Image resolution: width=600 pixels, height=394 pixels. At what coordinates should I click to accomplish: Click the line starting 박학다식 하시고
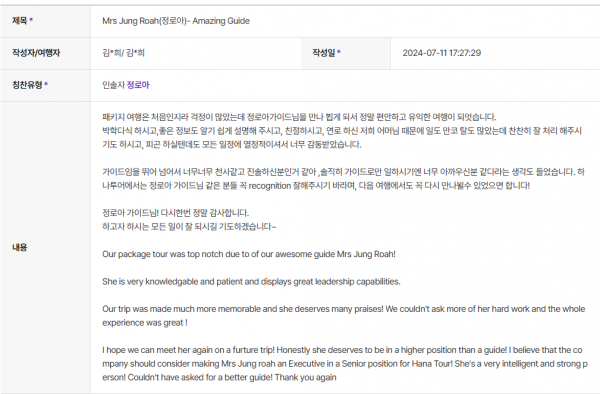[x=342, y=137]
